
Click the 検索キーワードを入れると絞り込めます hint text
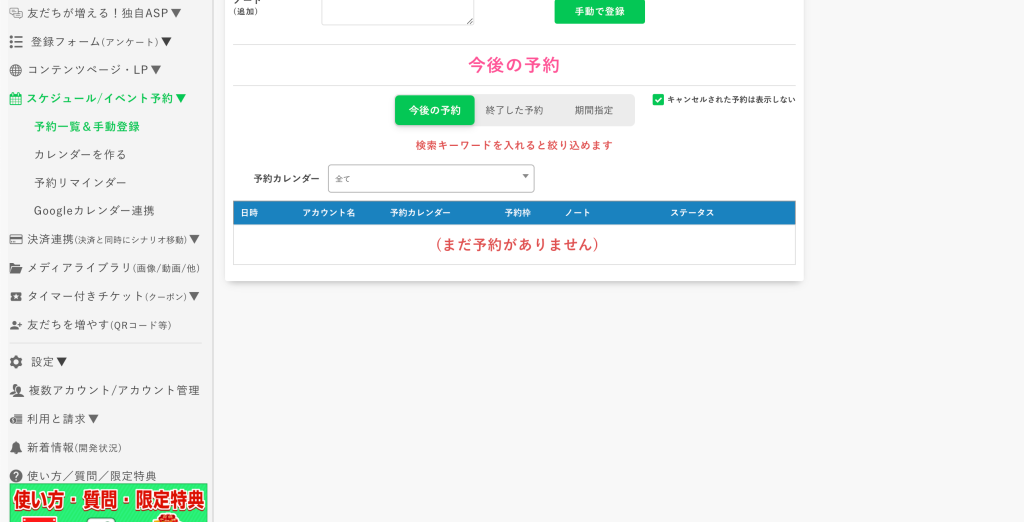tap(514, 146)
